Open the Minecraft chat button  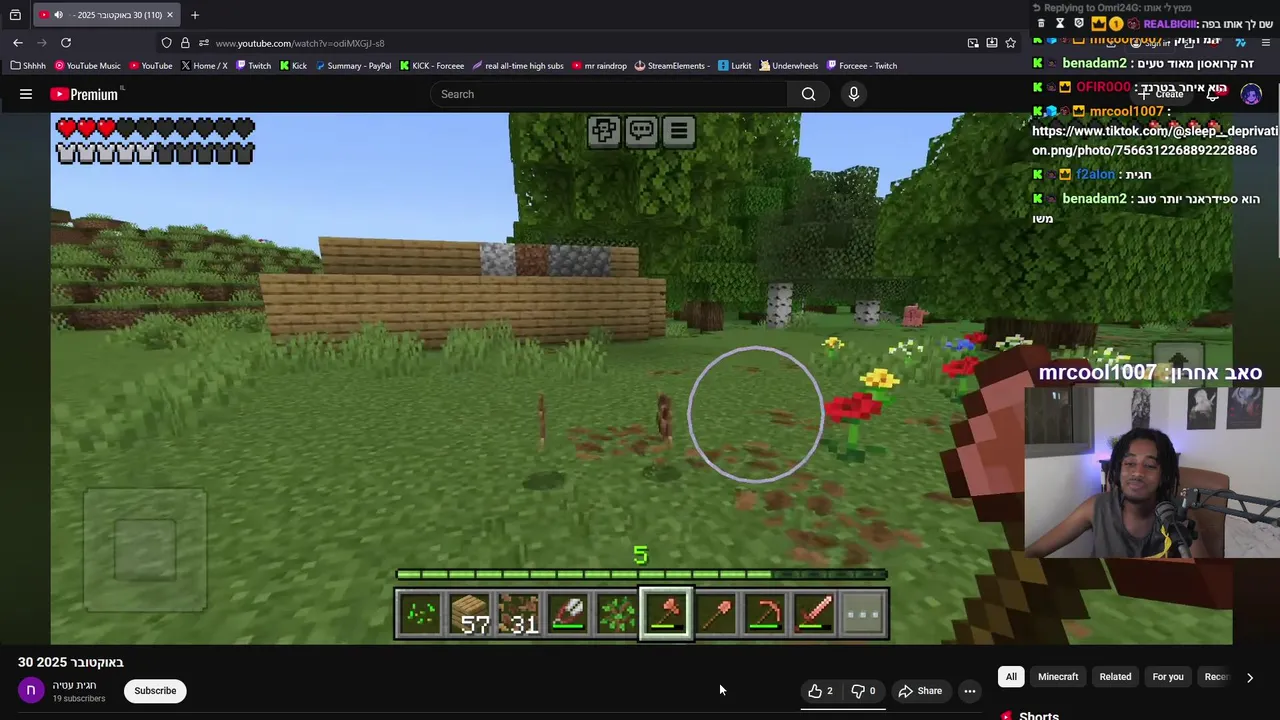pos(641,131)
